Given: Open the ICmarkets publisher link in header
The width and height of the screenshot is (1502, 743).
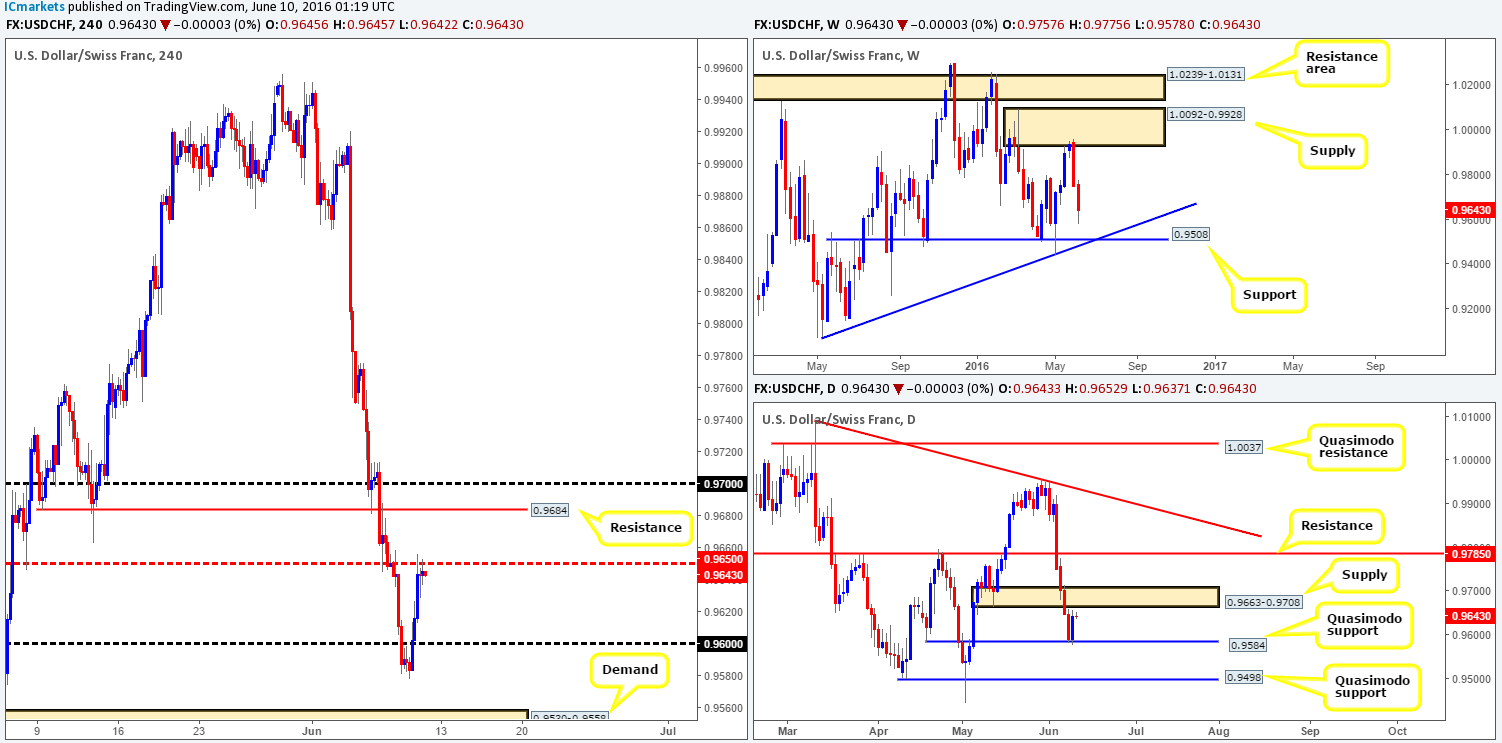Looking at the screenshot, I should tap(36, 8).
